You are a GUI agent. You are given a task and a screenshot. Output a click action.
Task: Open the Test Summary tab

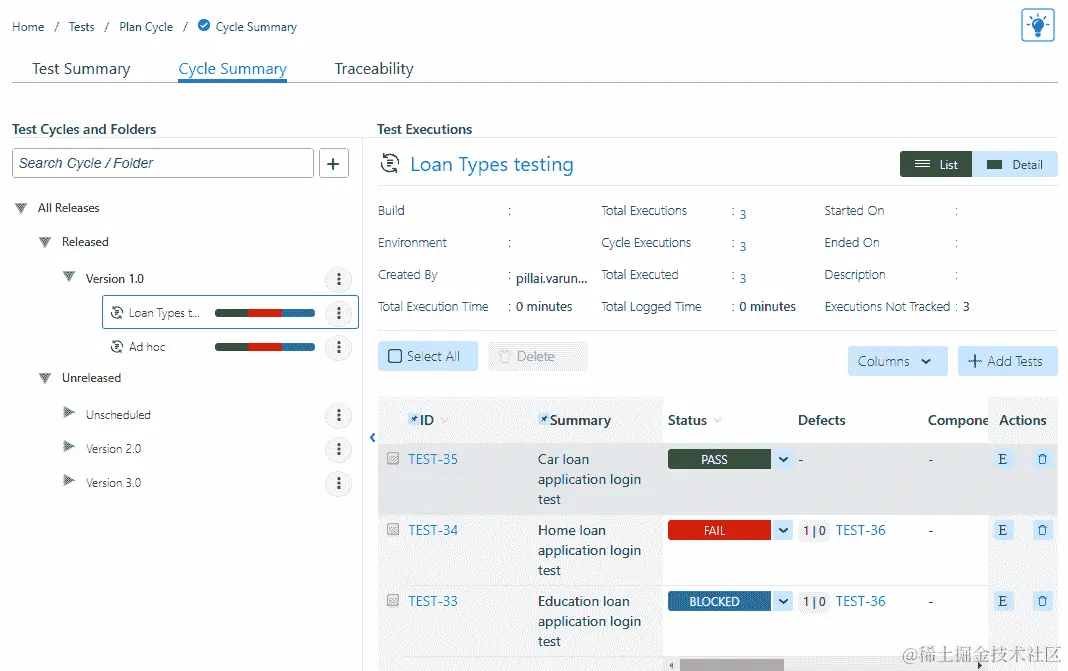coord(81,69)
